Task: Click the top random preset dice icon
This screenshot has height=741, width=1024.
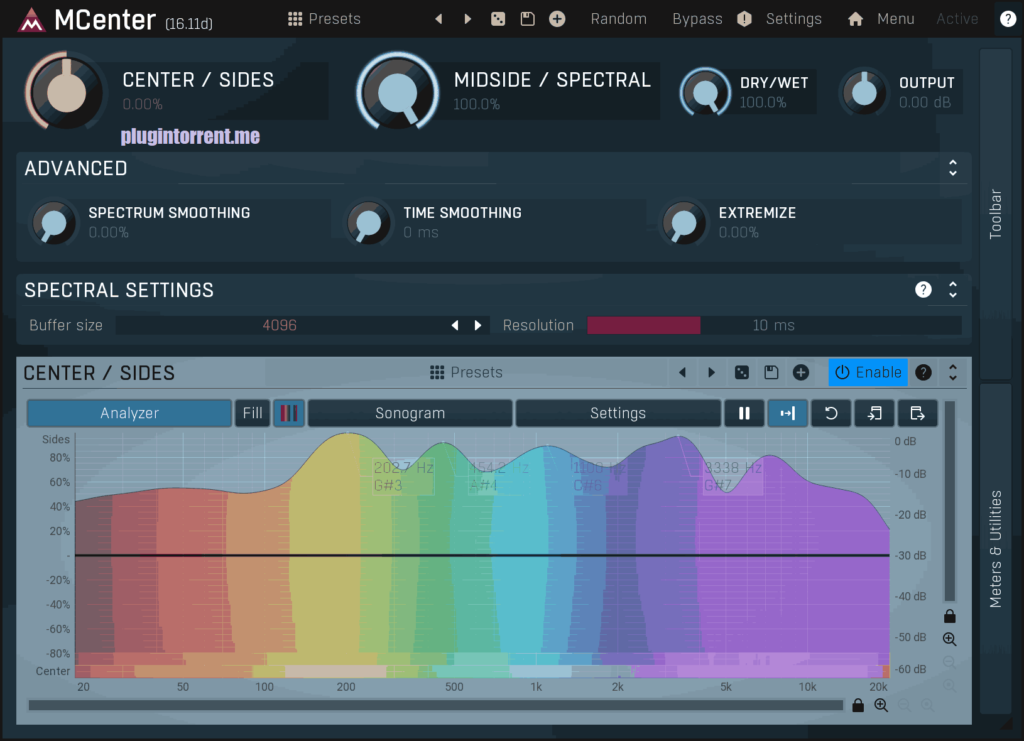Action: [498, 19]
